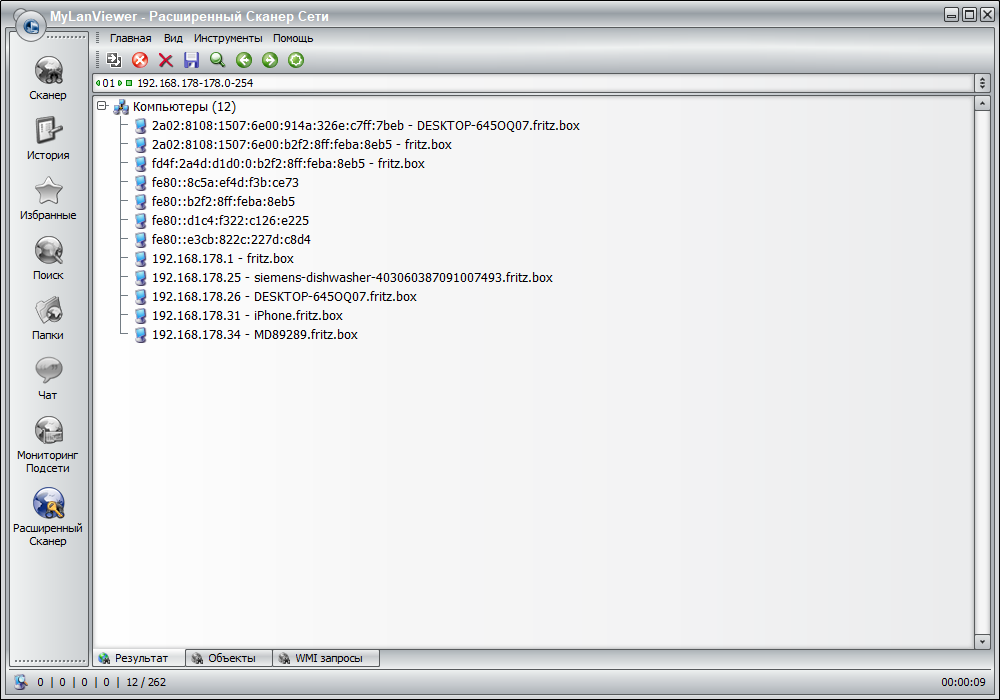The image size is (1000, 700).
Task: Click the Поиск sidebar icon
Action: point(48,258)
